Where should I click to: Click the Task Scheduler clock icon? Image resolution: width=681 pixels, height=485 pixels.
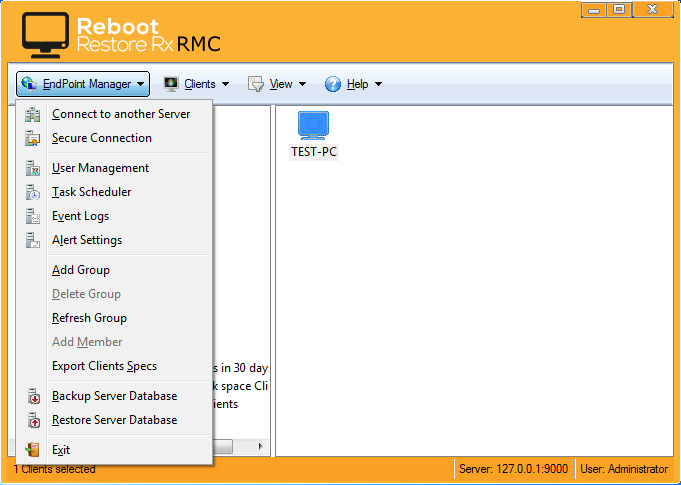tap(33, 192)
